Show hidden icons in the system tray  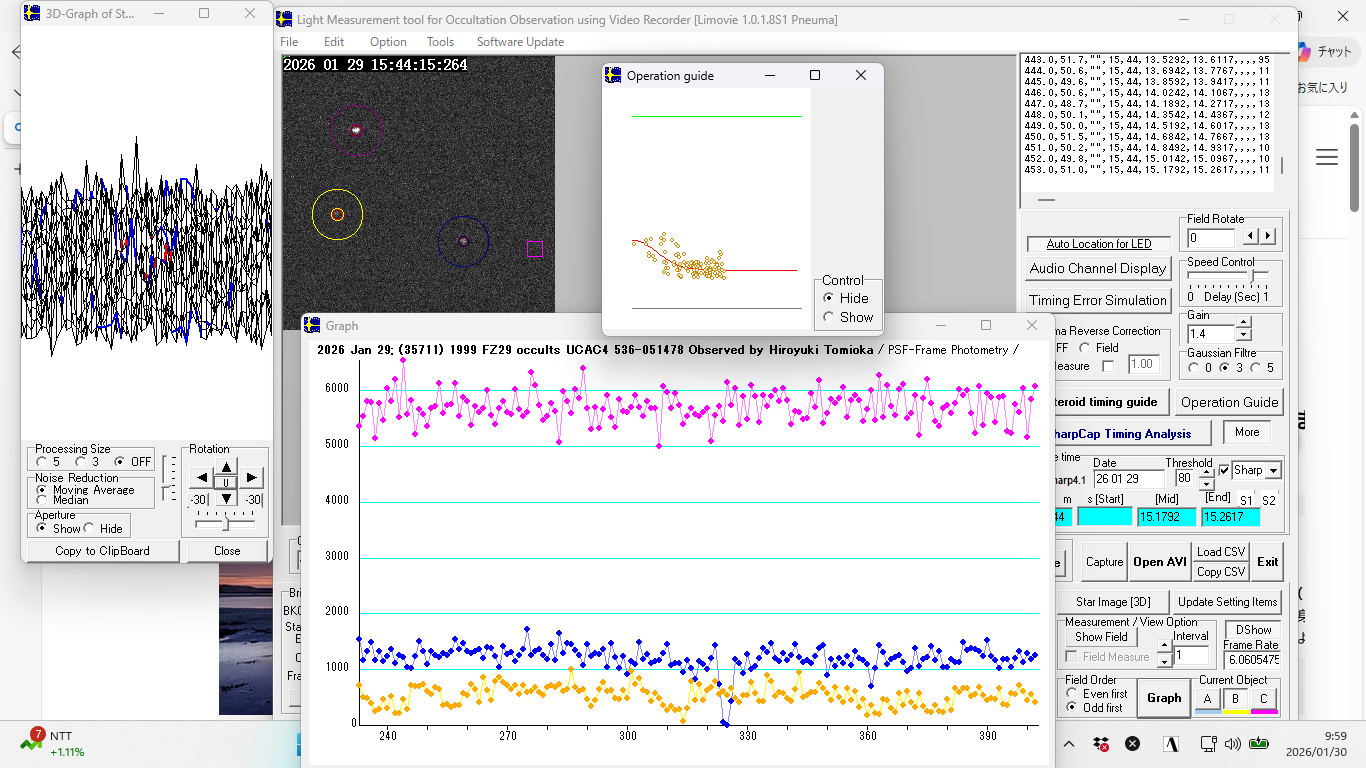(x=1068, y=744)
